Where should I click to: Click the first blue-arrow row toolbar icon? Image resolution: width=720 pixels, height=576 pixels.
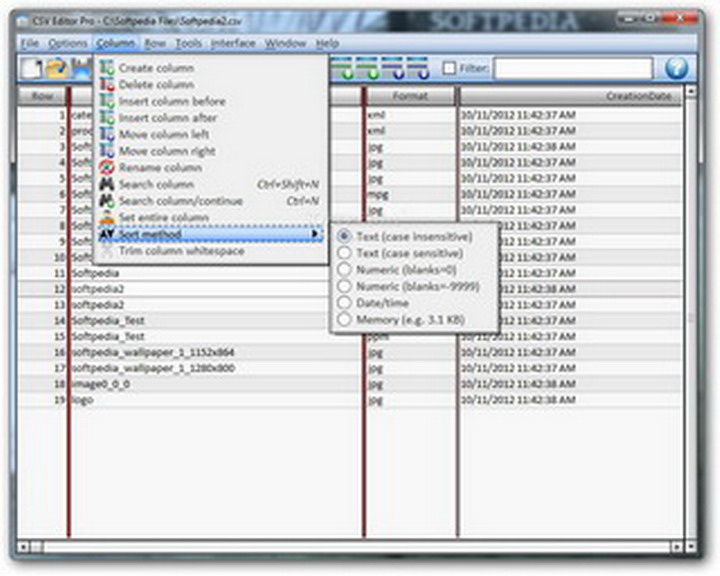point(393,68)
